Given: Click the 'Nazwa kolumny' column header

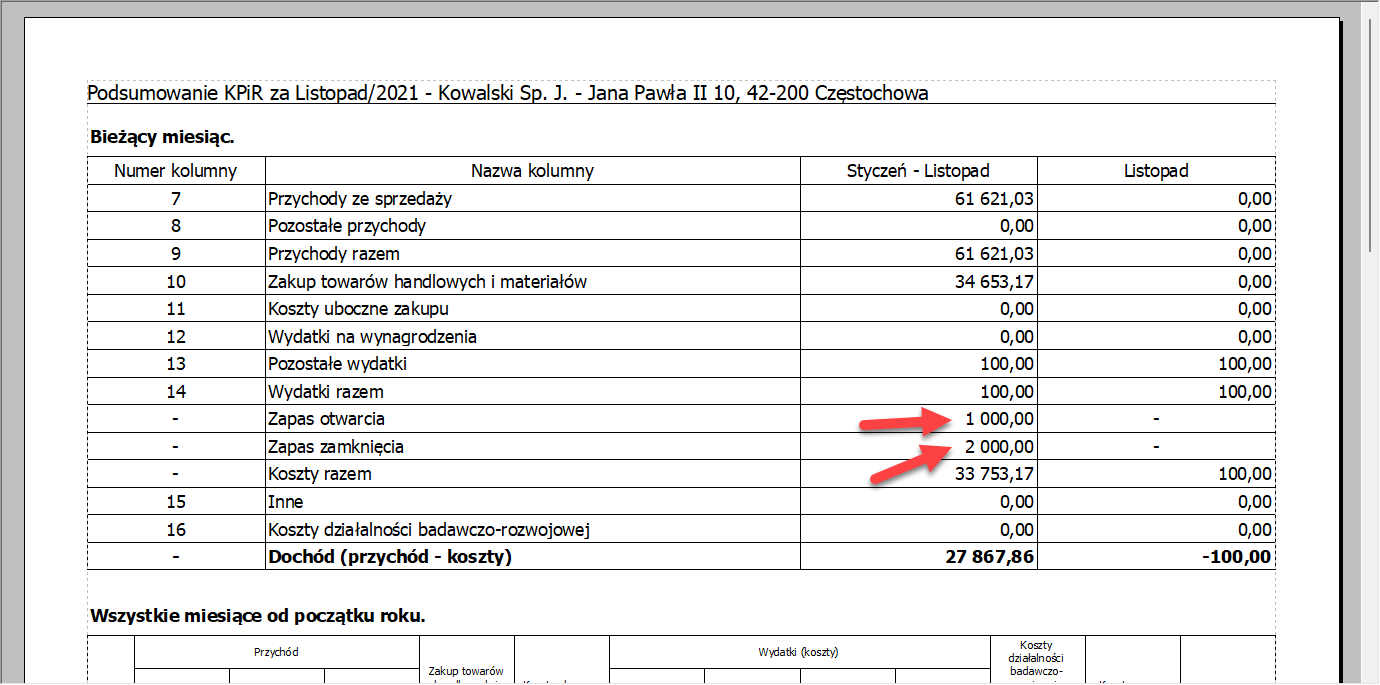Looking at the screenshot, I should pyautogui.click(x=532, y=170).
